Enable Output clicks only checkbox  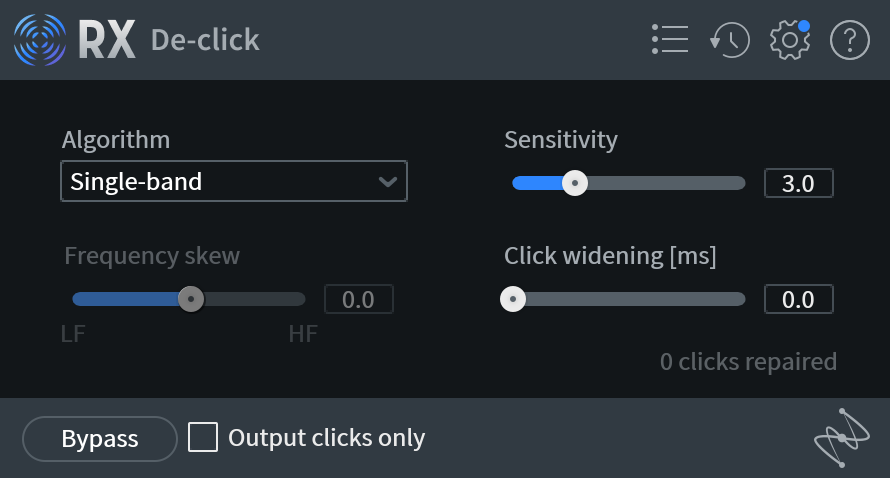203,437
